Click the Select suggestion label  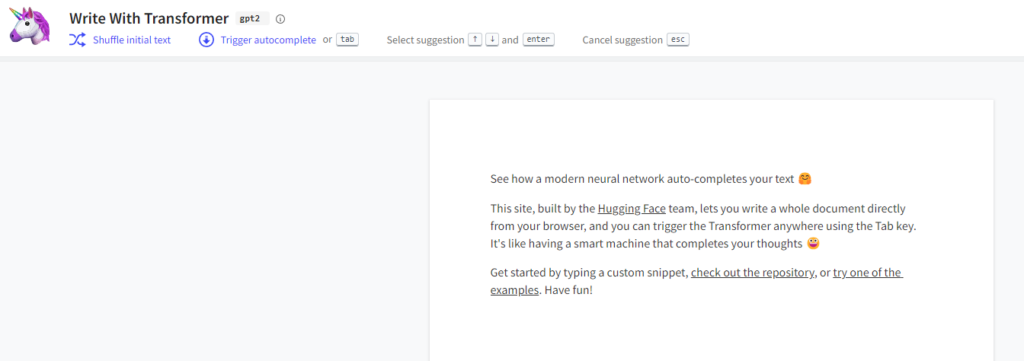click(x=426, y=40)
